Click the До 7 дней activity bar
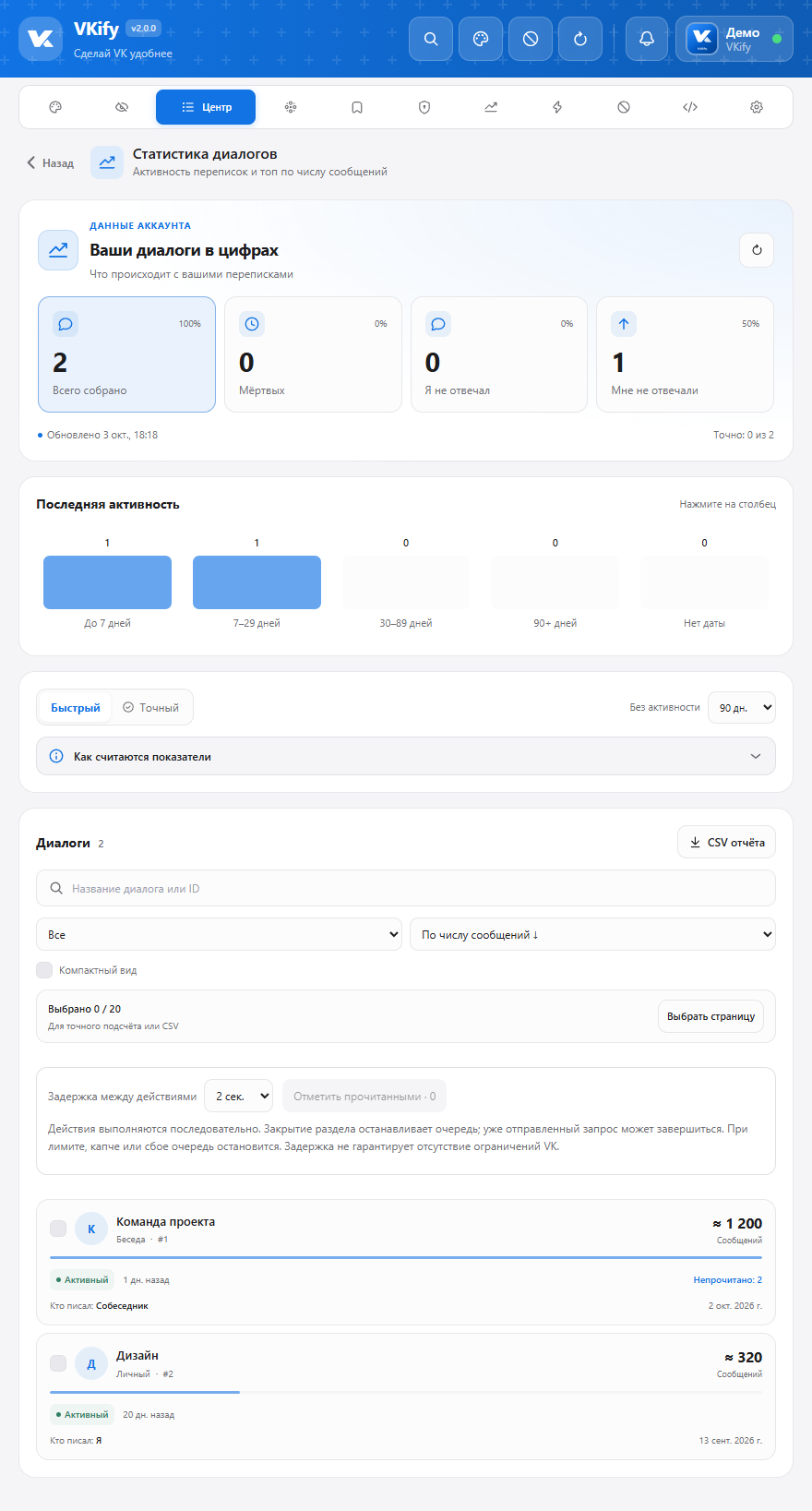 [107, 582]
